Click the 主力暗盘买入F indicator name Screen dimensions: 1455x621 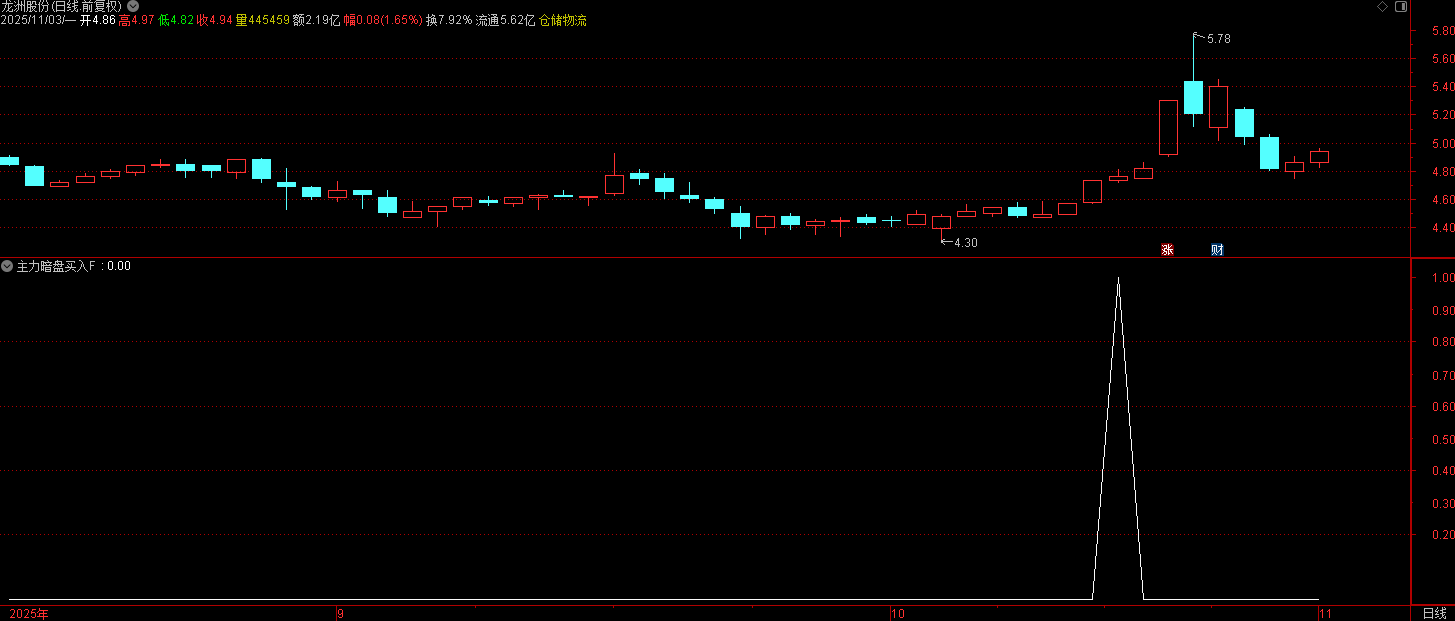[56, 266]
